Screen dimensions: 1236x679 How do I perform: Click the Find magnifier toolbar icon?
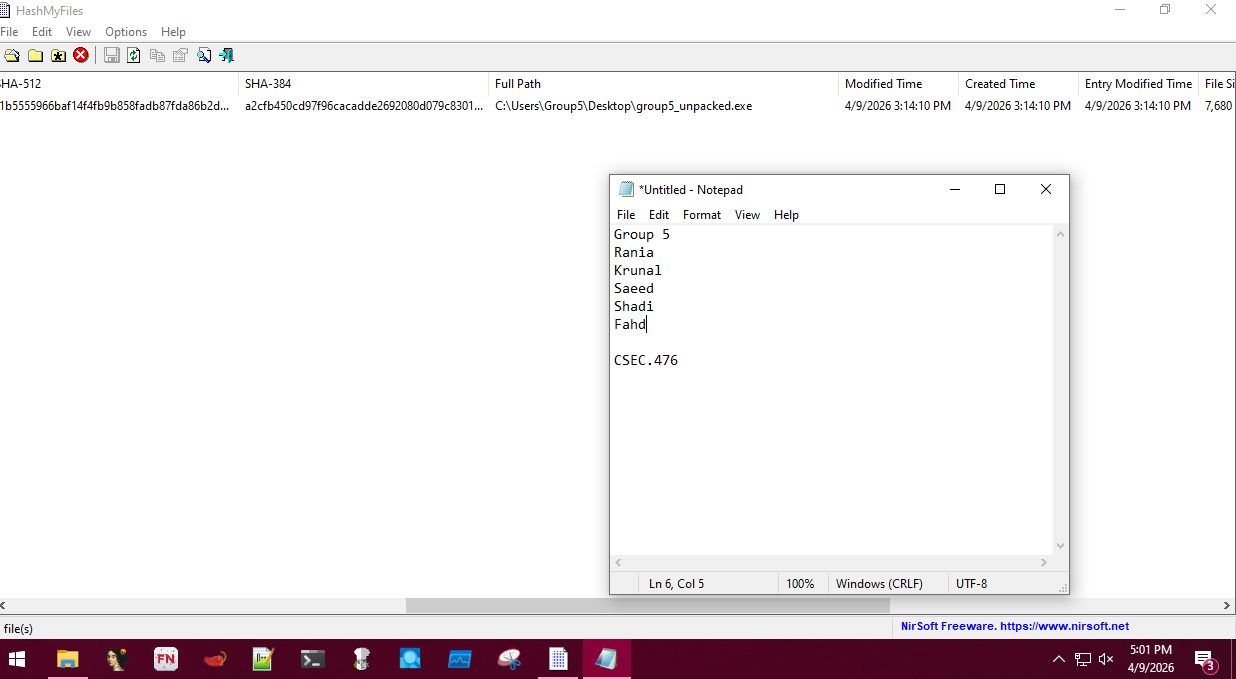coord(204,56)
